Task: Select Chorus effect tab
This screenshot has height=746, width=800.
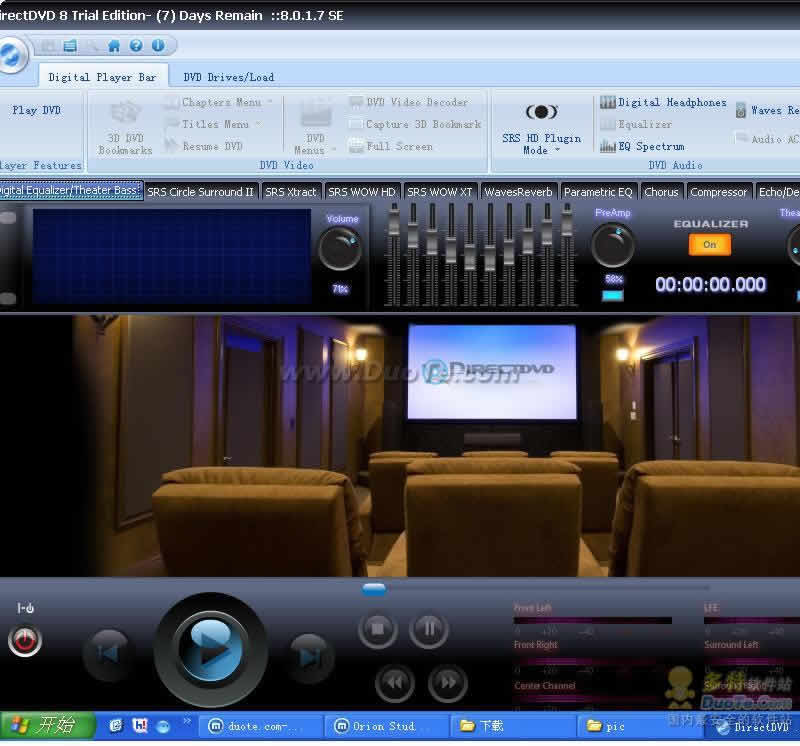Action: click(661, 192)
